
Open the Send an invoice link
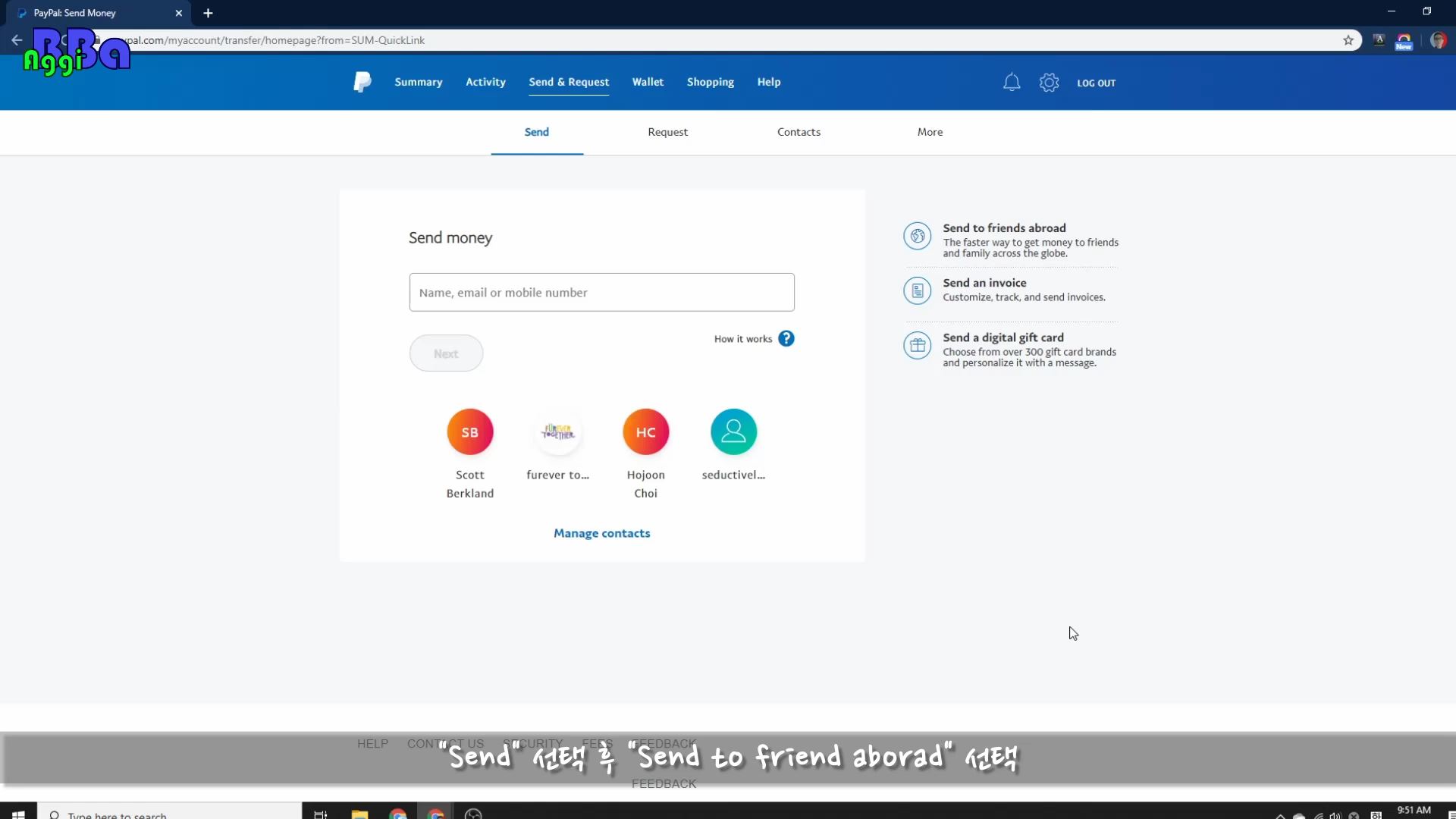click(984, 283)
